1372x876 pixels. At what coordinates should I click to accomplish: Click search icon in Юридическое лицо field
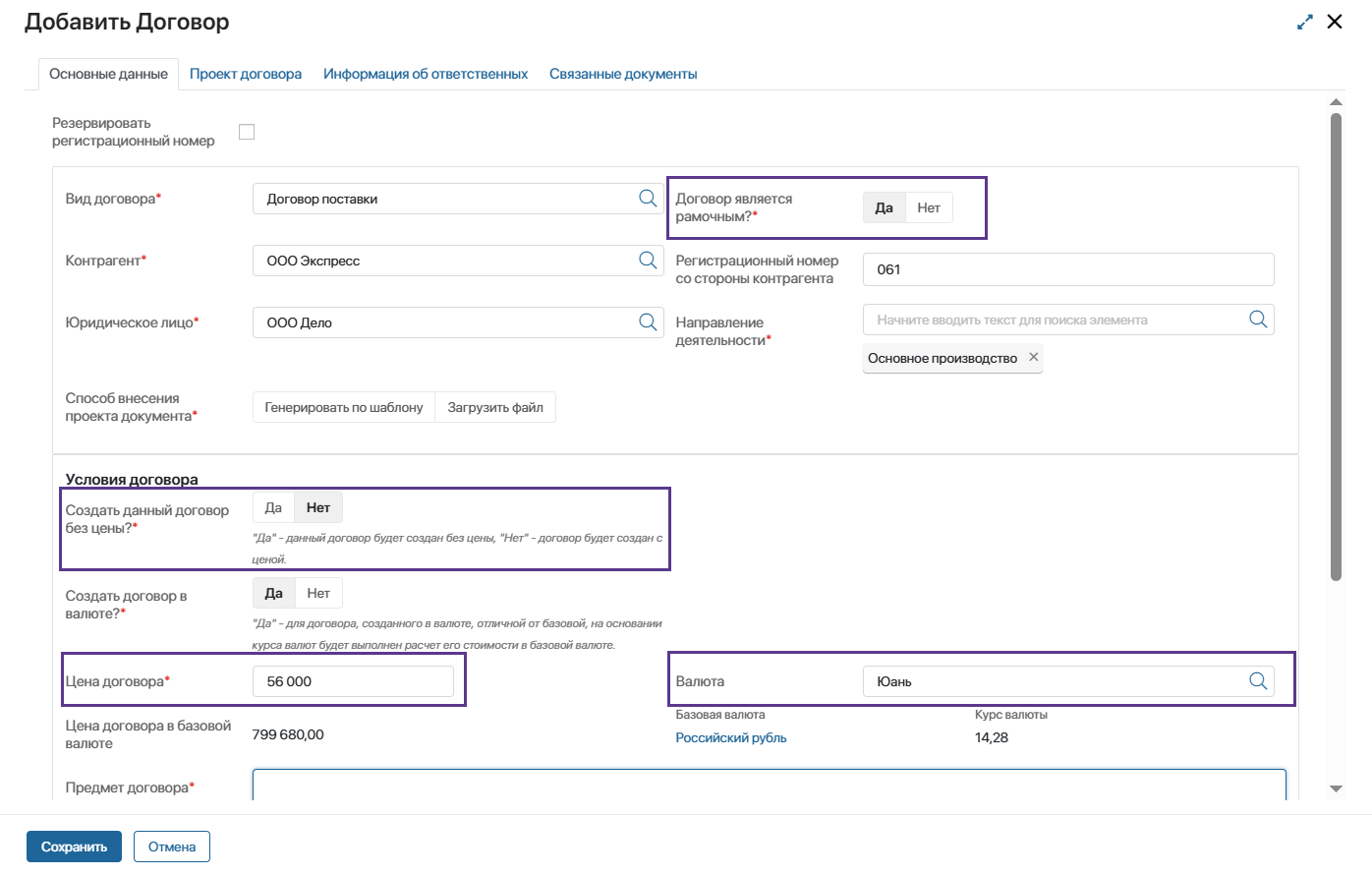click(x=648, y=322)
